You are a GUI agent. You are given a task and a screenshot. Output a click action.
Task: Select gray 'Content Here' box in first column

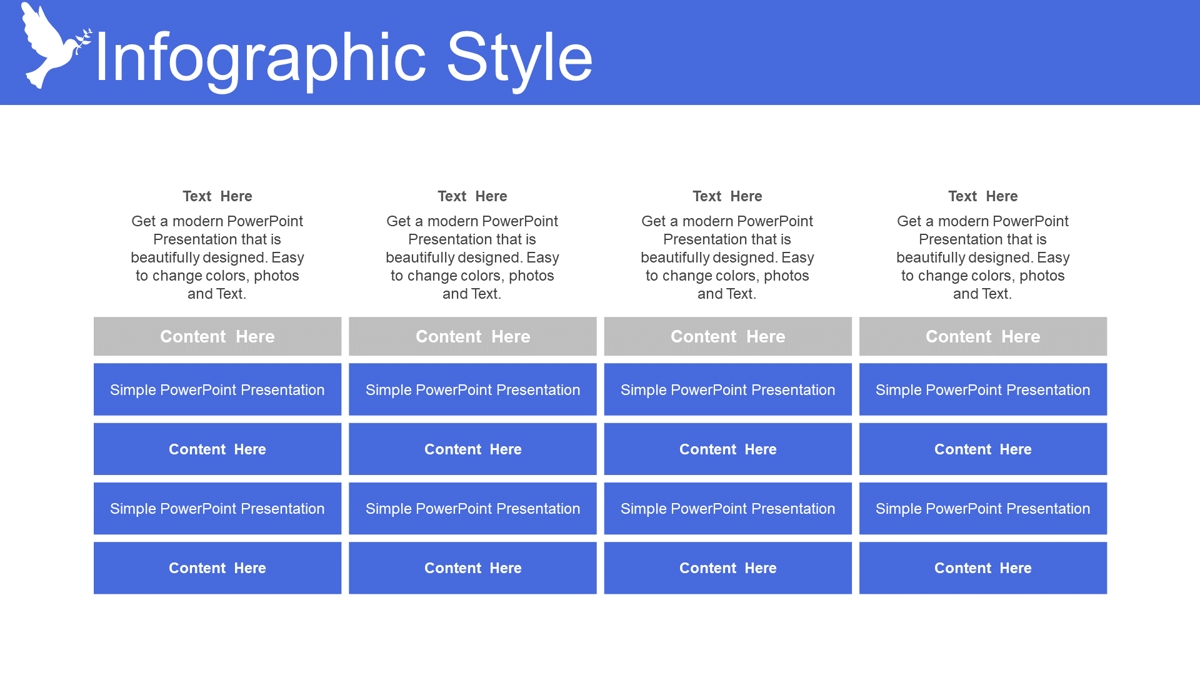click(x=217, y=336)
